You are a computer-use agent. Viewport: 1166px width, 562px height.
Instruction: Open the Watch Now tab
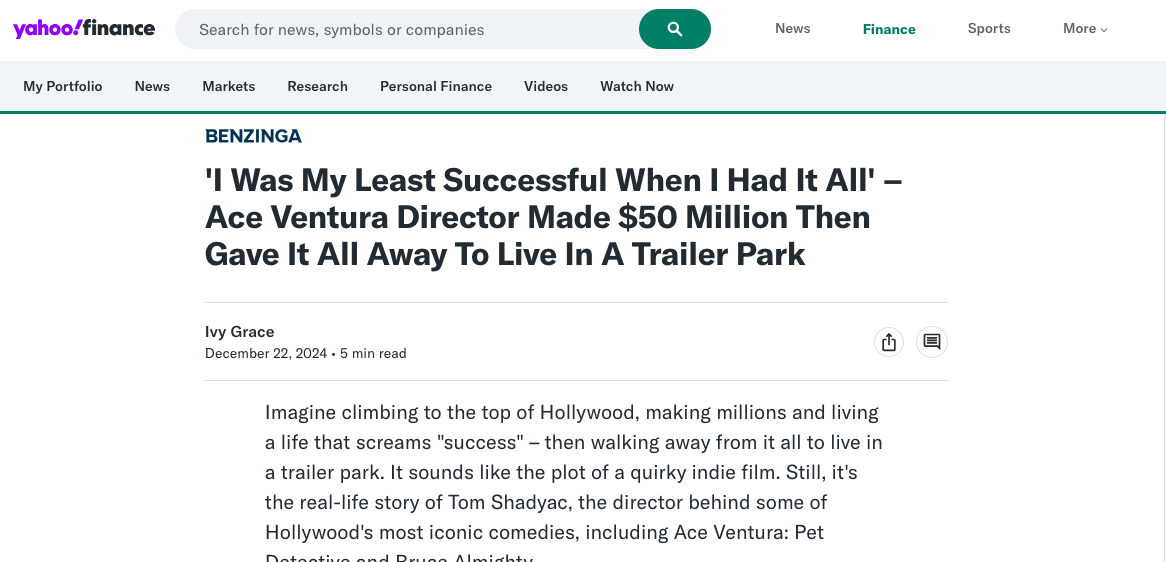(x=637, y=86)
